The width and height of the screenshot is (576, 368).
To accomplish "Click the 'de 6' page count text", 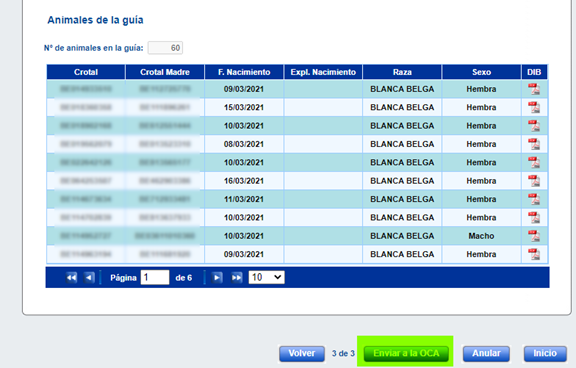I will tap(184, 278).
